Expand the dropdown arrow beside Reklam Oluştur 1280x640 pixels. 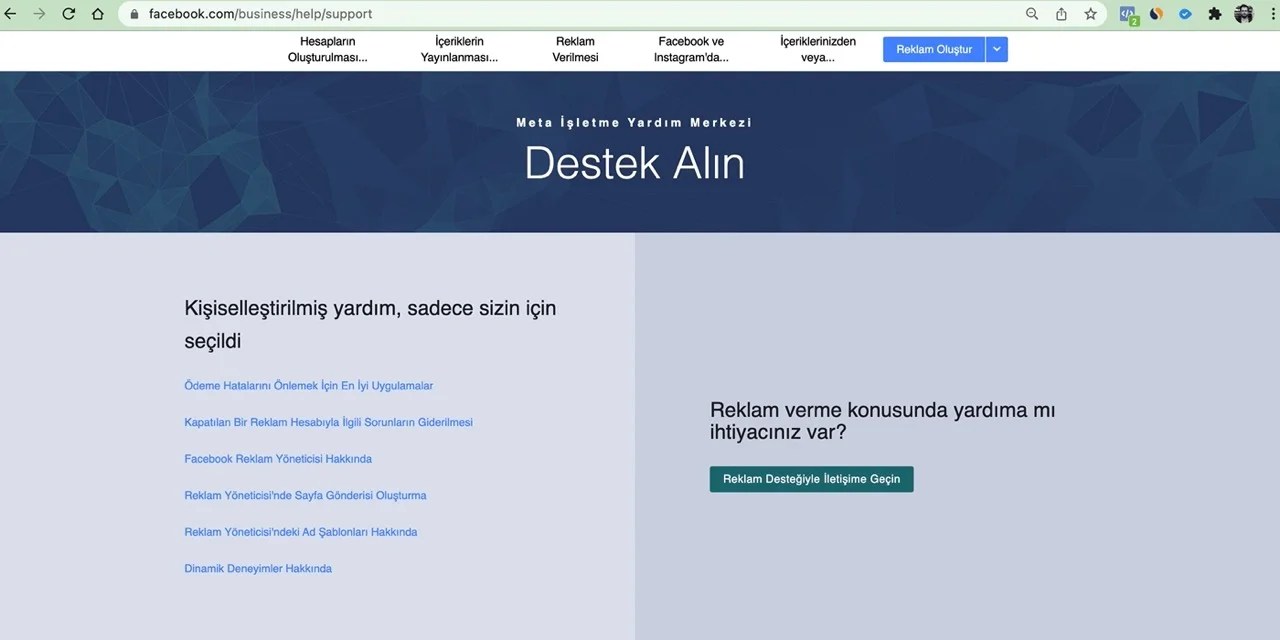997,49
